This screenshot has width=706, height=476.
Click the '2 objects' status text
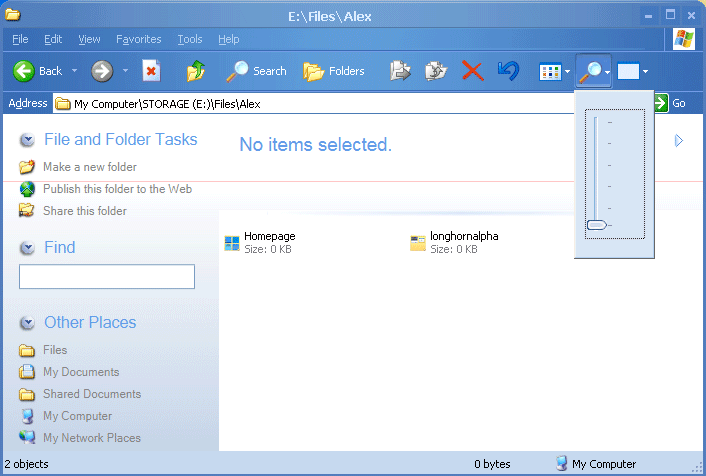[x=27, y=464]
